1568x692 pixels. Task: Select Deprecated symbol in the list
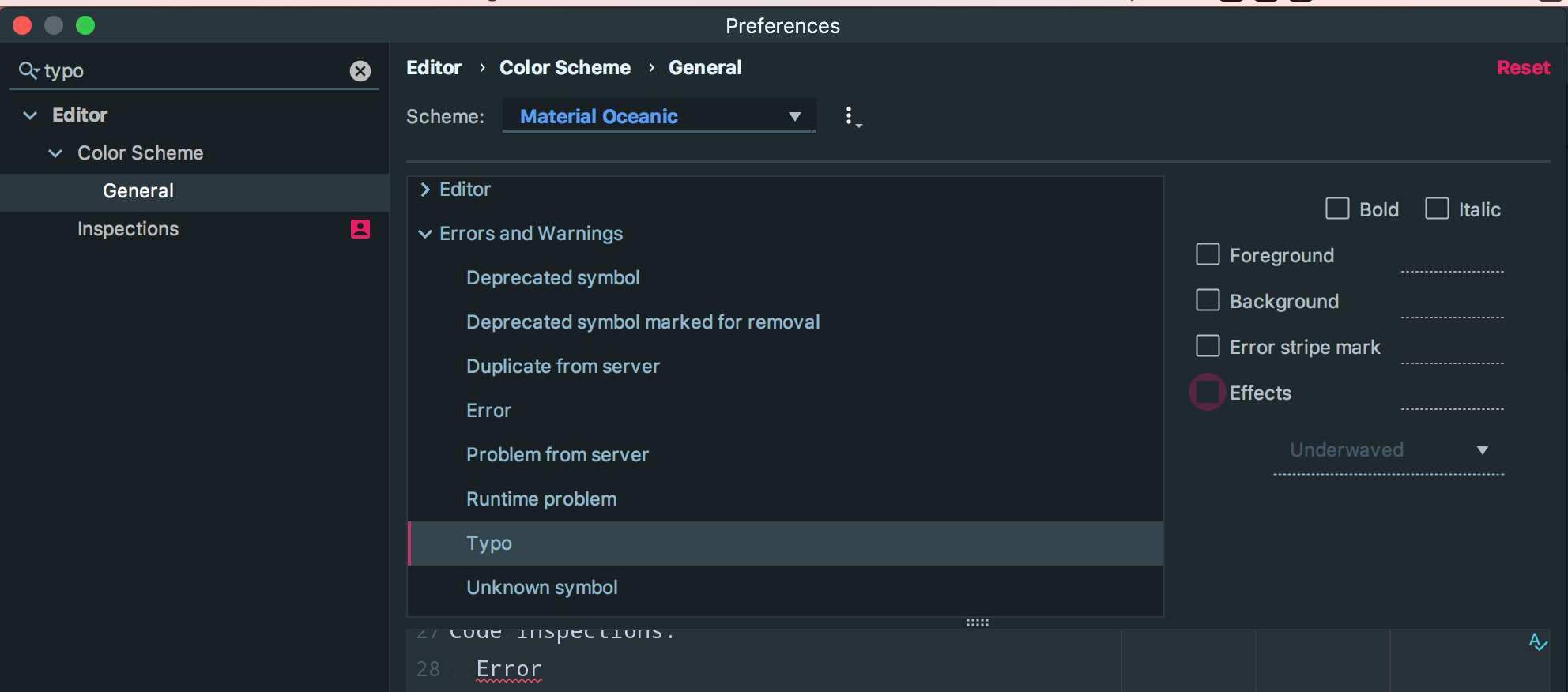pos(552,278)
